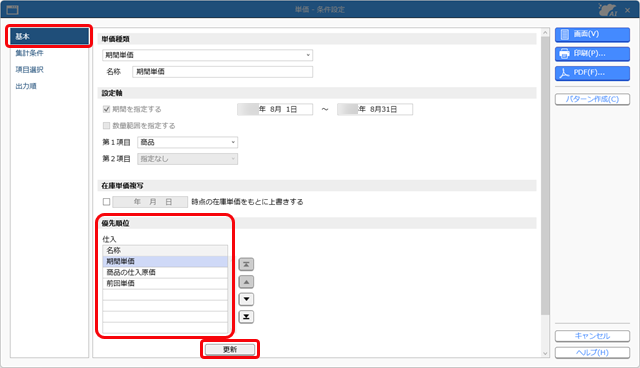Switch to the 集計条件 section
The image size is (640, 368).
click(x=29, y=53)
